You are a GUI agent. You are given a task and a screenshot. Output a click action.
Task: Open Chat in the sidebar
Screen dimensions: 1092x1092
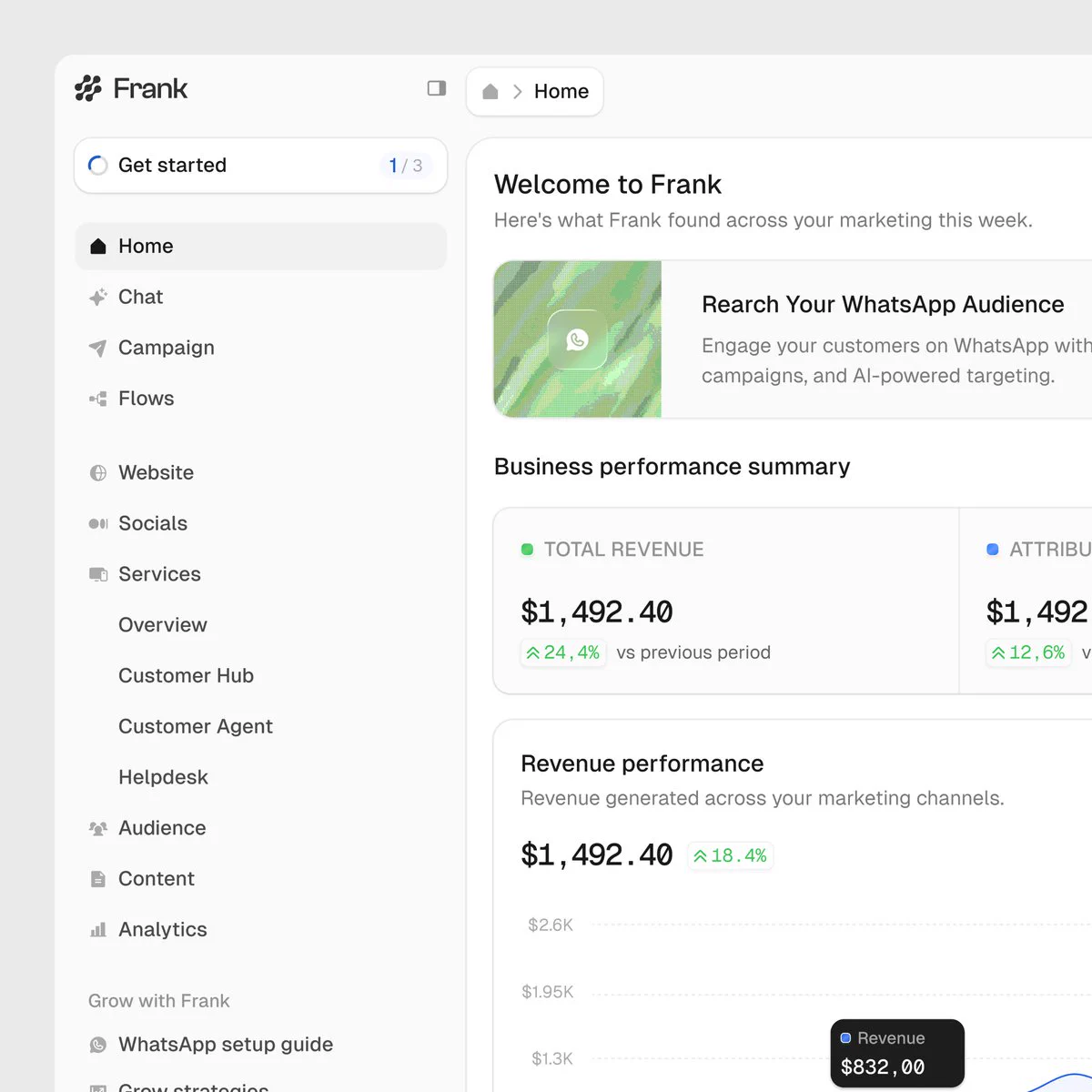(x=260, y=298)
